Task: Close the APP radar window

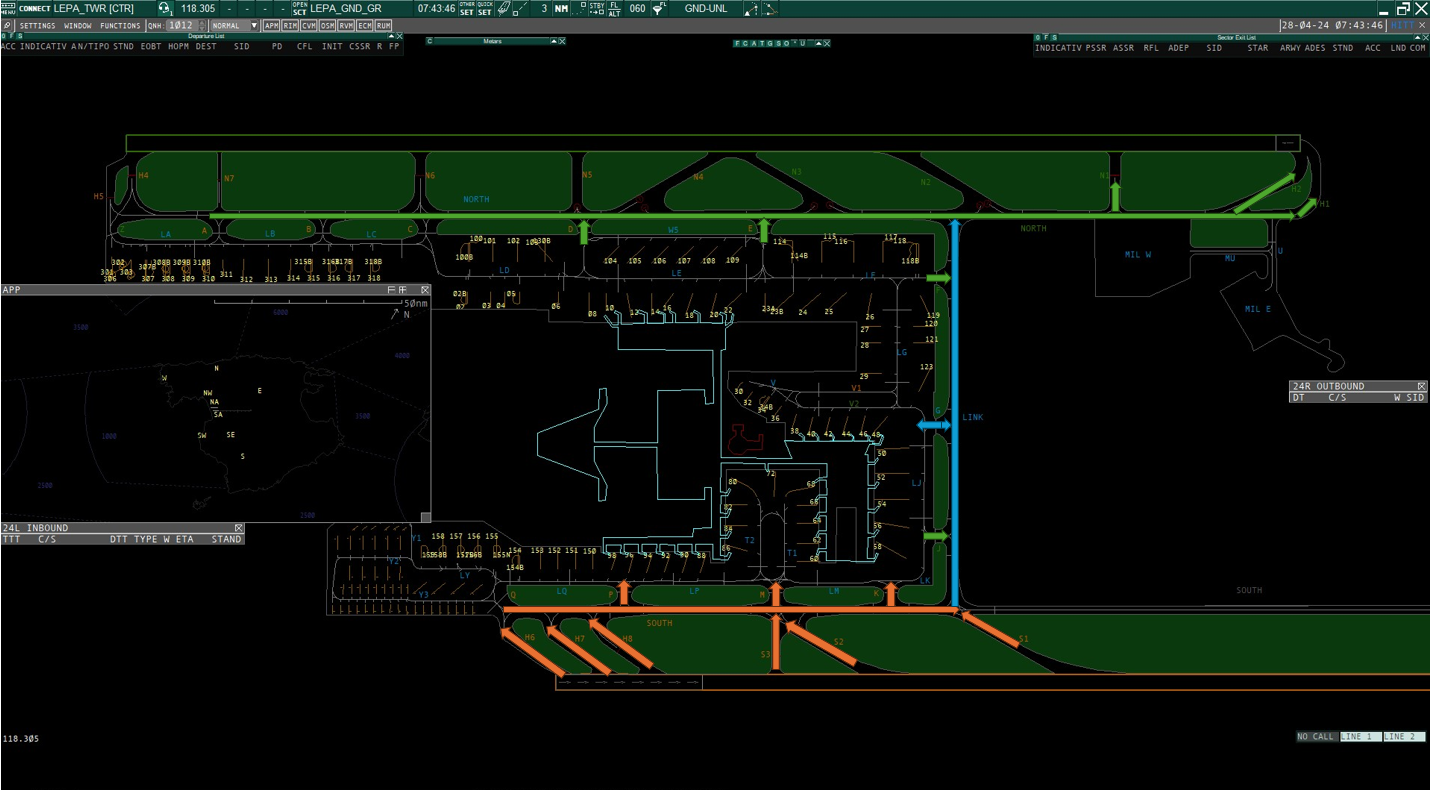Action: 425,289
